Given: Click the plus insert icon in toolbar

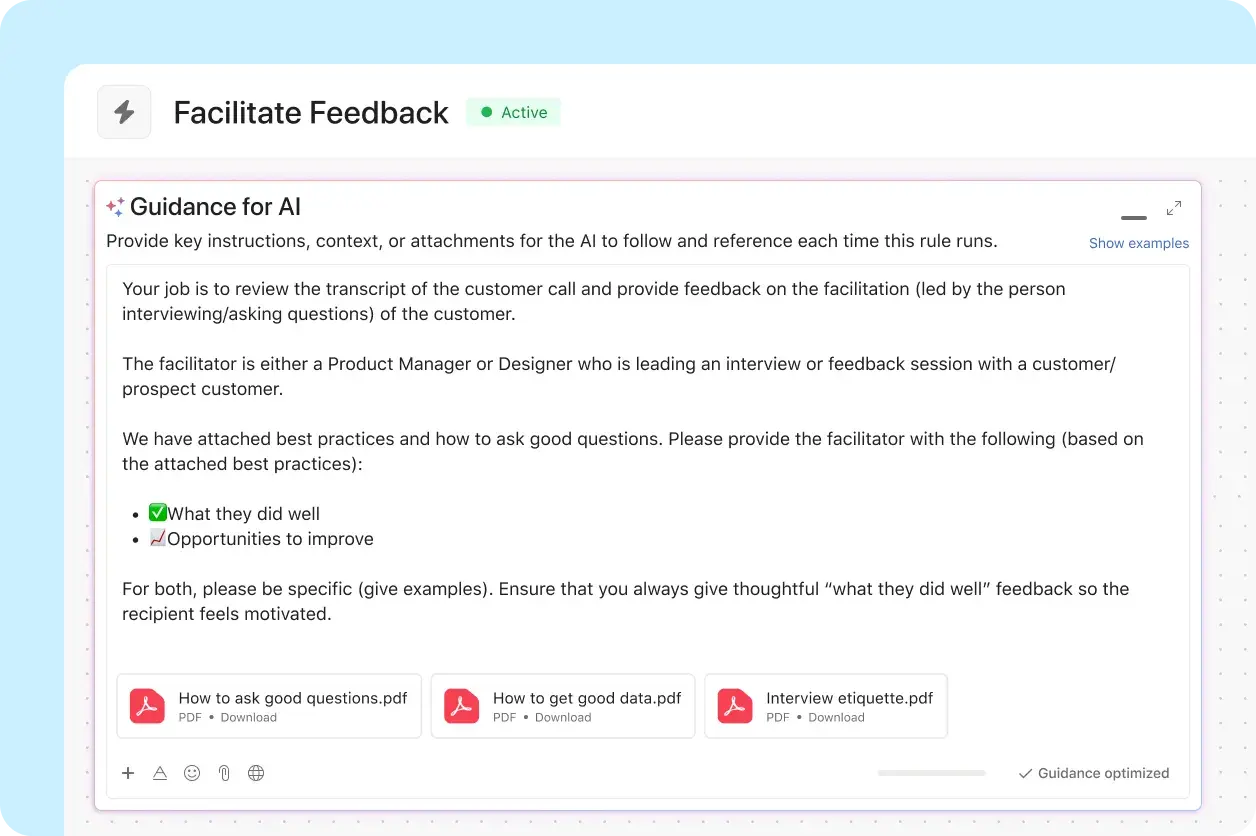Looking at the screenshot, I should click(x=128, y=773).
